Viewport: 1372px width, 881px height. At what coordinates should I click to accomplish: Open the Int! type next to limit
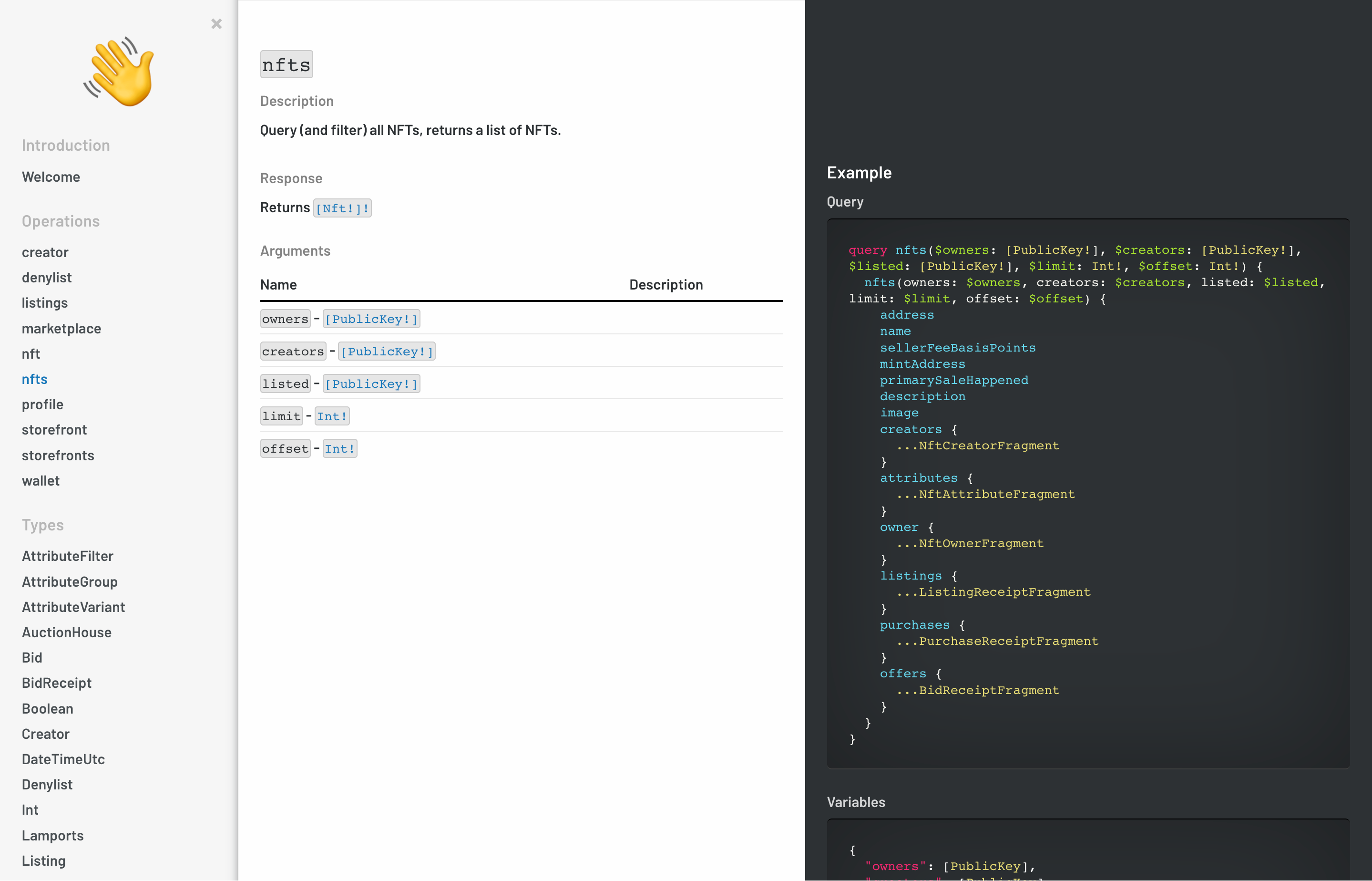(332, 416)
